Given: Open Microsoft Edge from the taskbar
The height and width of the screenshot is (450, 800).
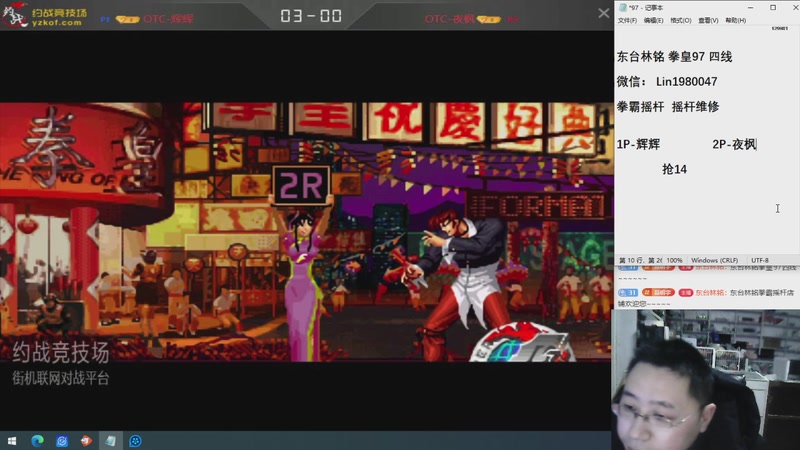Looking at the screenshot, I should click(x=37, y=441).
